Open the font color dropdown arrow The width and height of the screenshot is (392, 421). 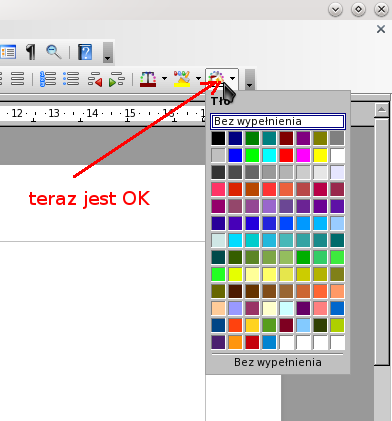pos(164,79)
